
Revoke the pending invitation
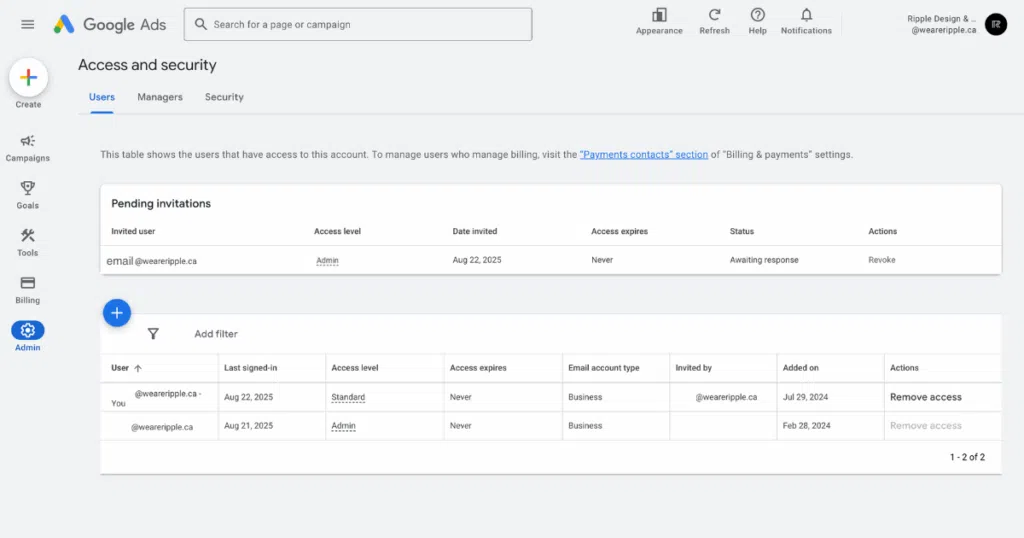[881, 260]
